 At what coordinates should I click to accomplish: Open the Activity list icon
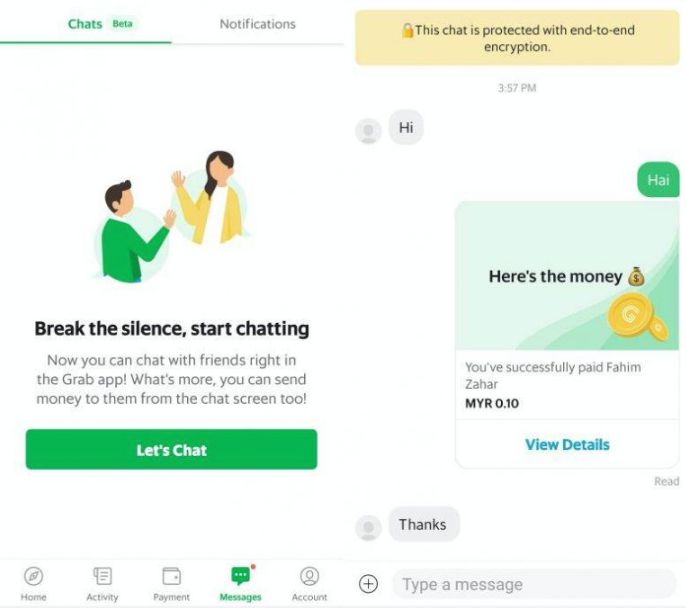102,576
